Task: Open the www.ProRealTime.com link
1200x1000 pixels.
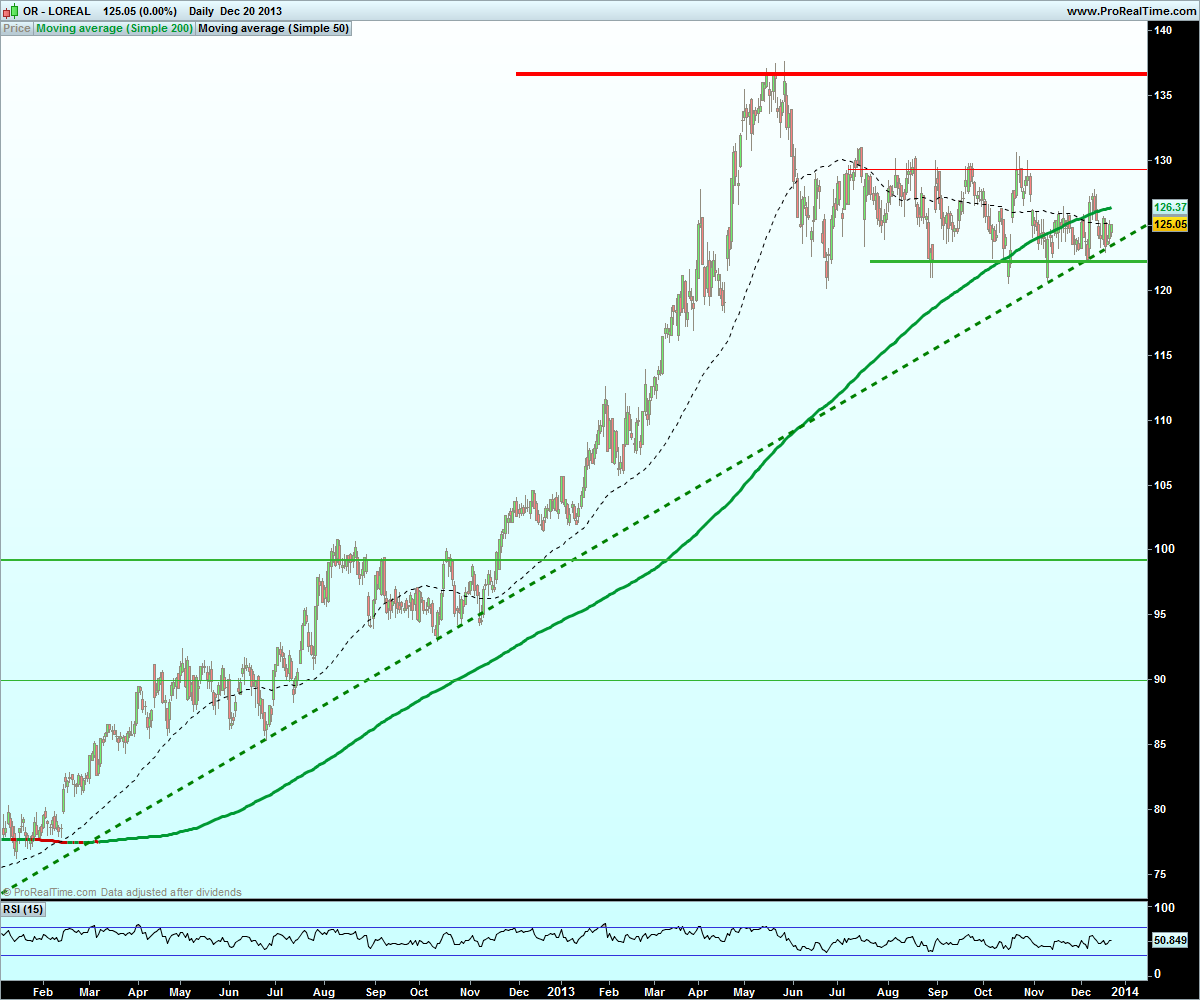Action: (x=1131, y=11)
